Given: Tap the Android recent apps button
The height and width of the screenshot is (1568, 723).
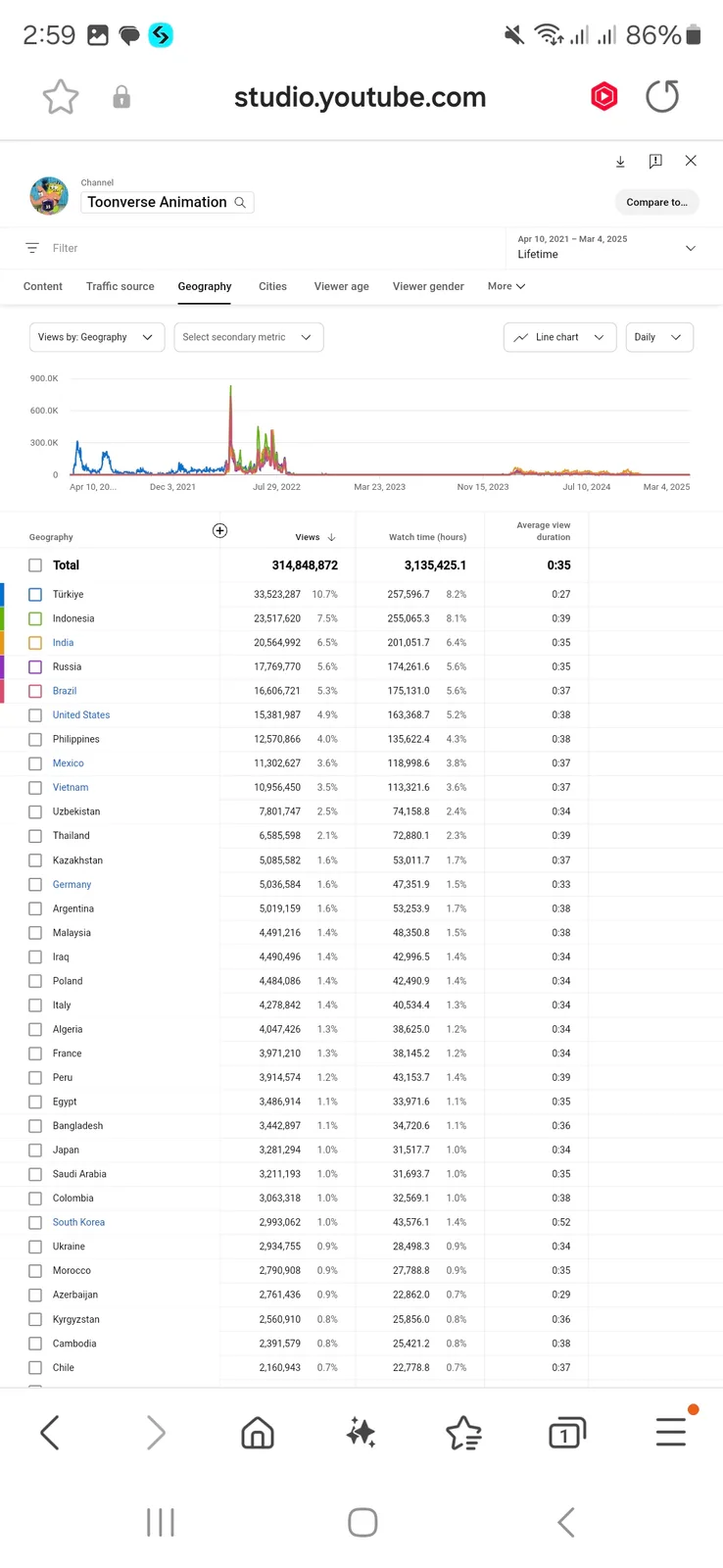Looking at the screenshot, I should (x=161, y=1522).
